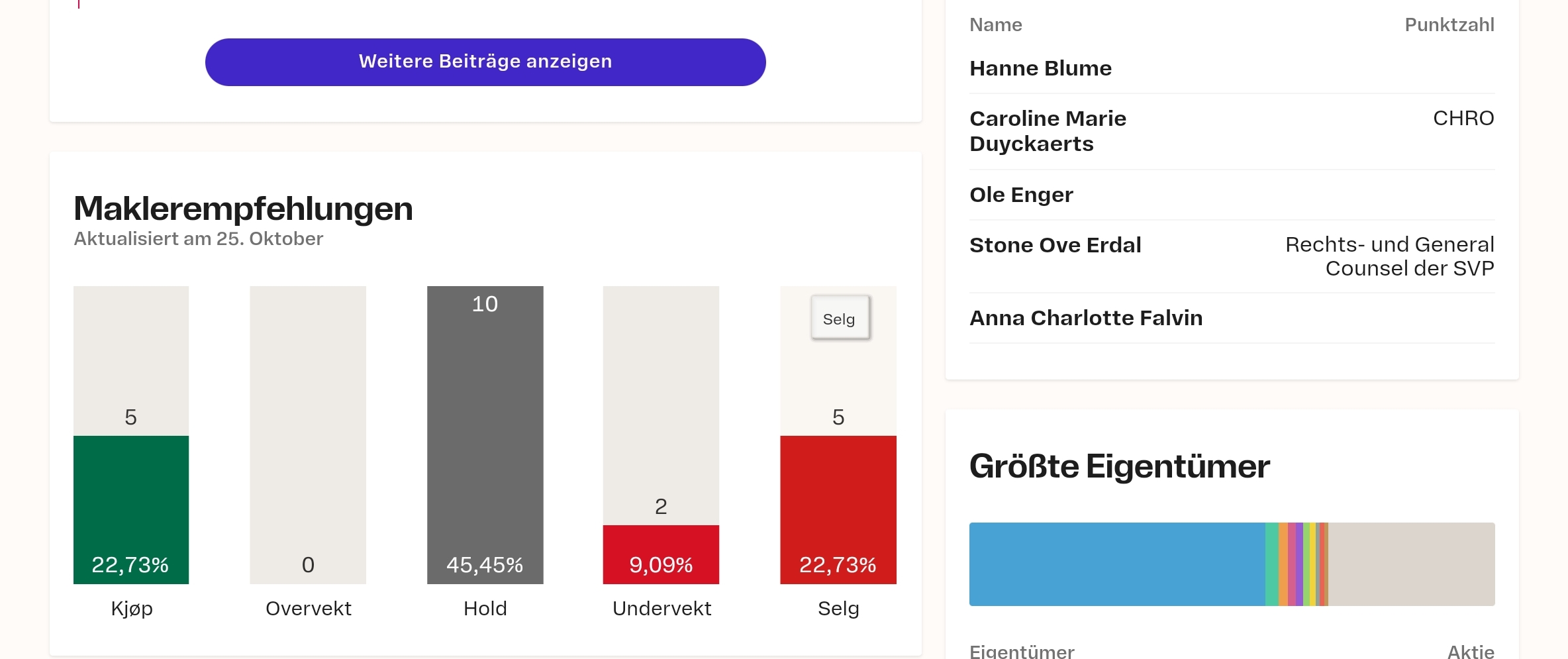This screenshot has height=659, width=1568.
Task: Click the Weitere Beiträge anzeigen button
Action: tap(485, 62)
